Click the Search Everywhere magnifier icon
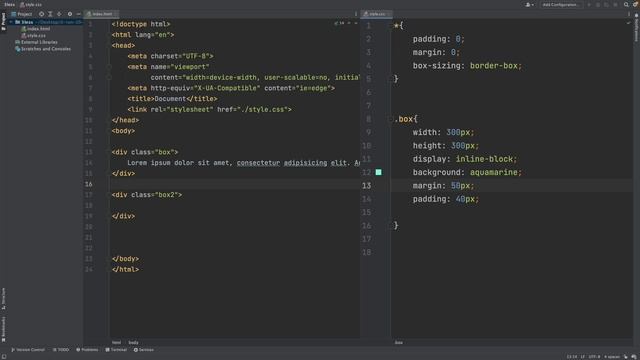 [x=626, y=4]
